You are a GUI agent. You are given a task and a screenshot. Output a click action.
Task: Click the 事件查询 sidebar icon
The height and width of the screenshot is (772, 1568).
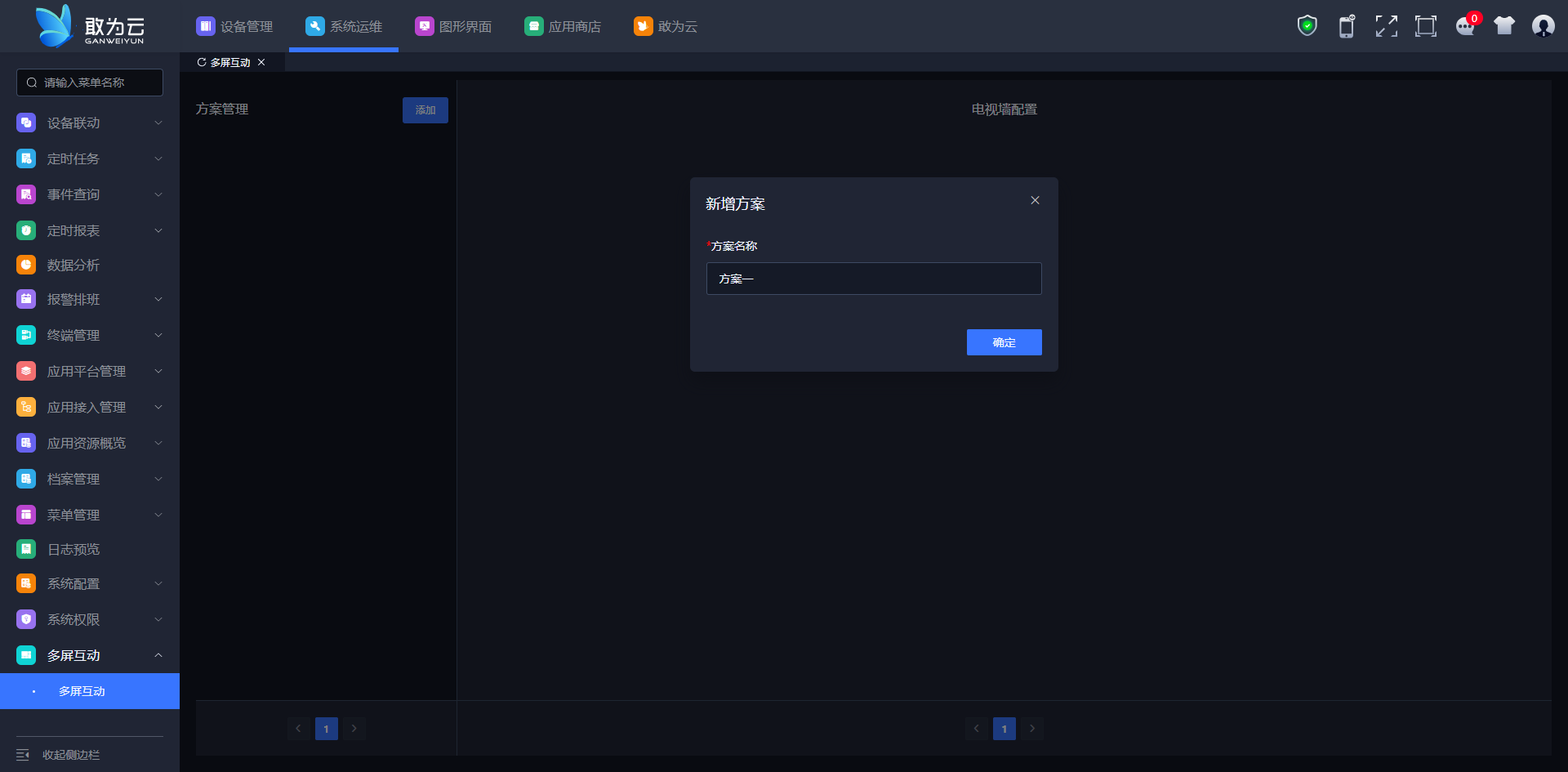coord(26,194)
